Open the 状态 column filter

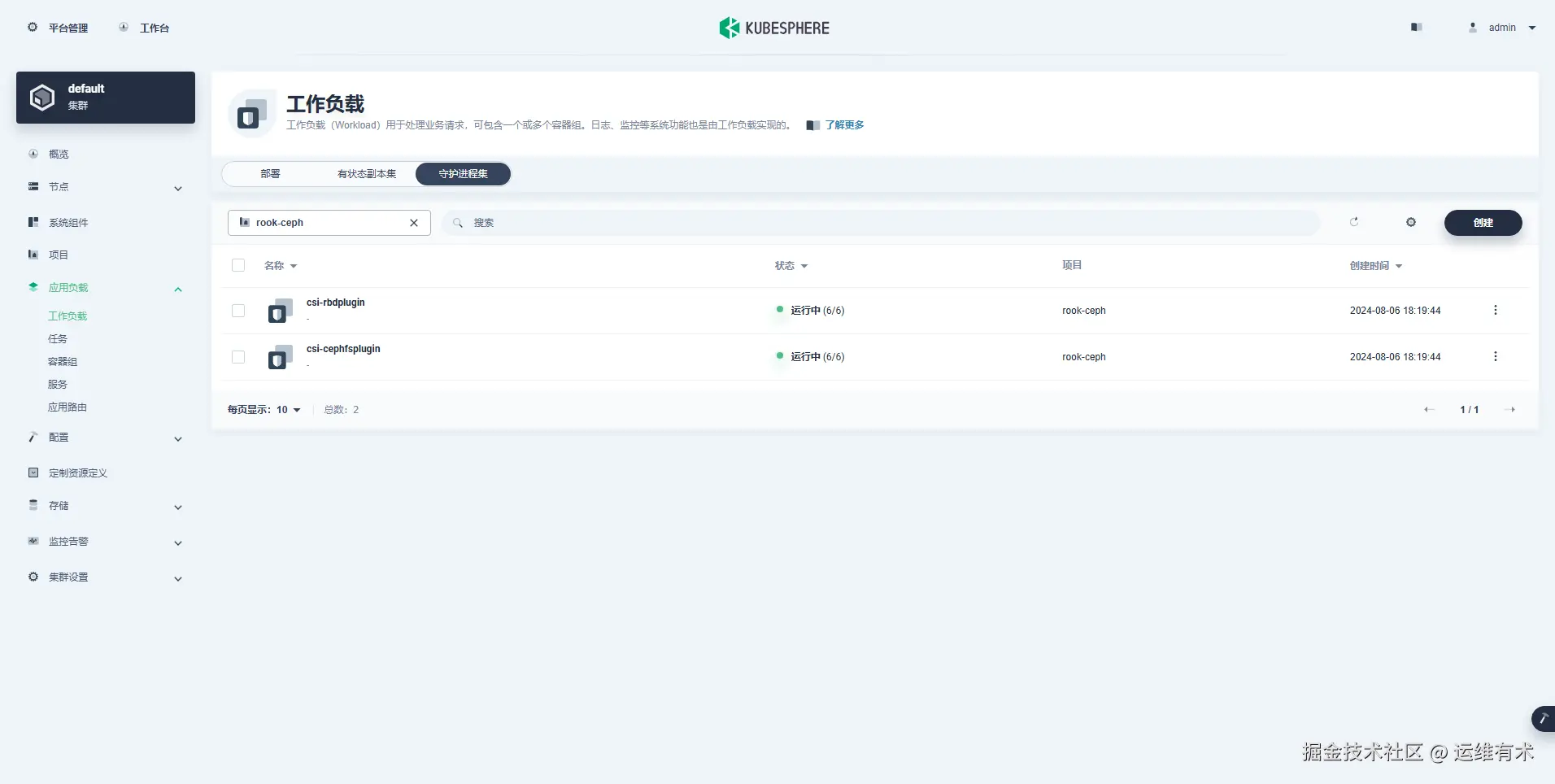[791, 266]
